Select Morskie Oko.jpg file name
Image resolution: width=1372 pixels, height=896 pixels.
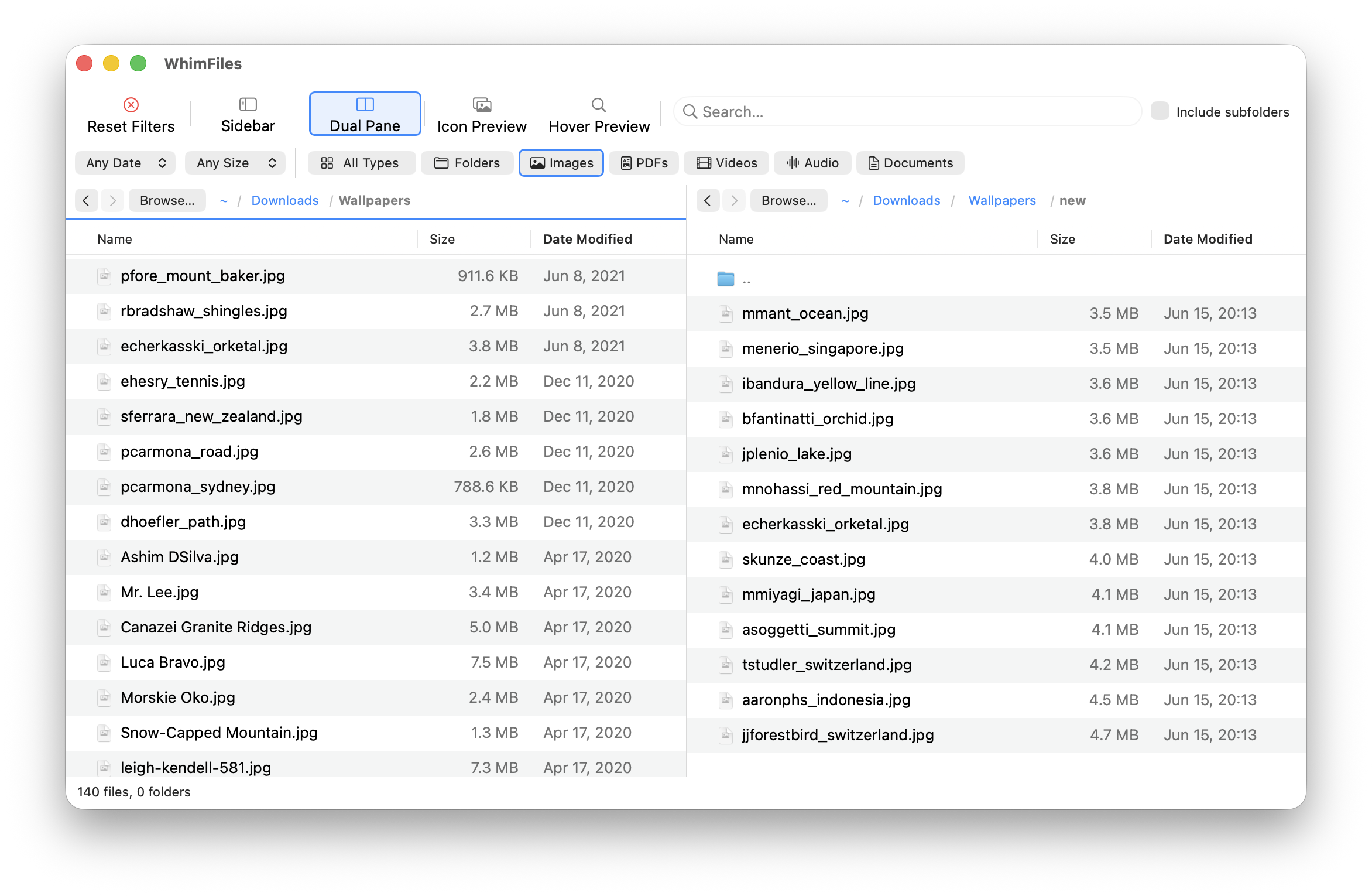(178, 697)
